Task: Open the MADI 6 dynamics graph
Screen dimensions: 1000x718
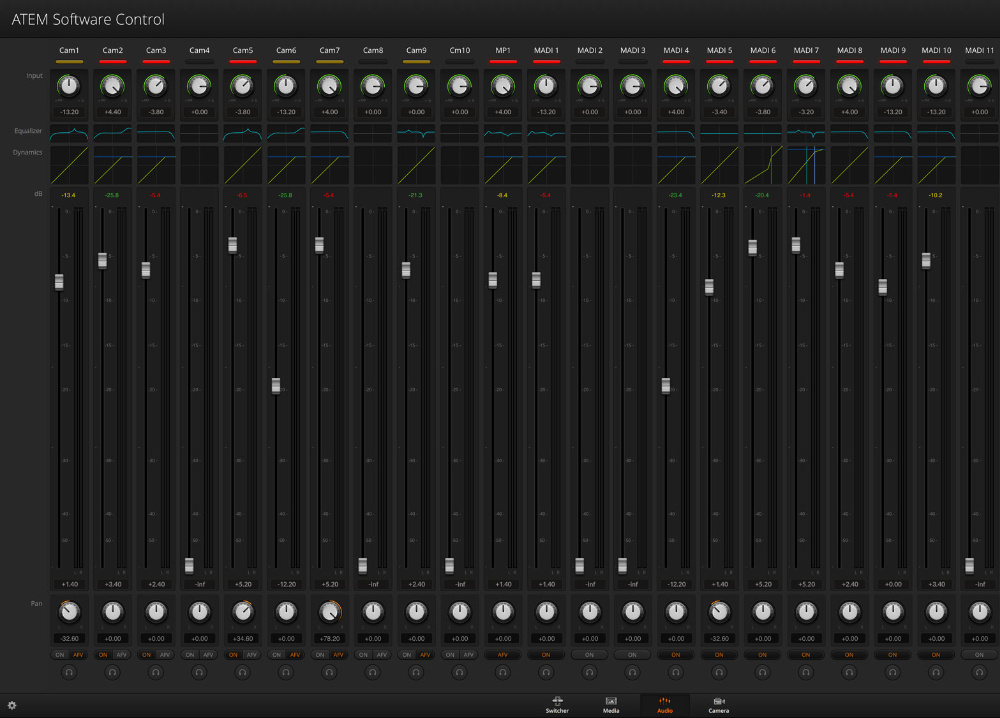Action: (x=763, y=164)
